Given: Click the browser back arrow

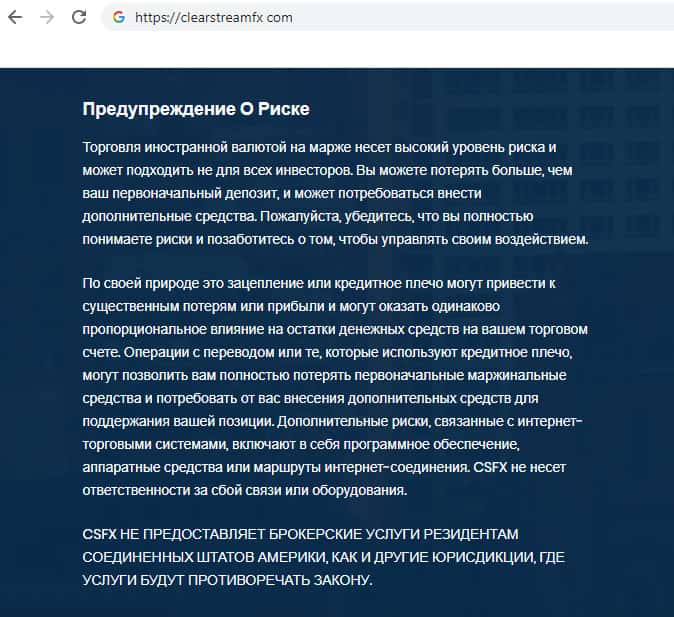Looking at the screenshot, I should click(15, 17).
